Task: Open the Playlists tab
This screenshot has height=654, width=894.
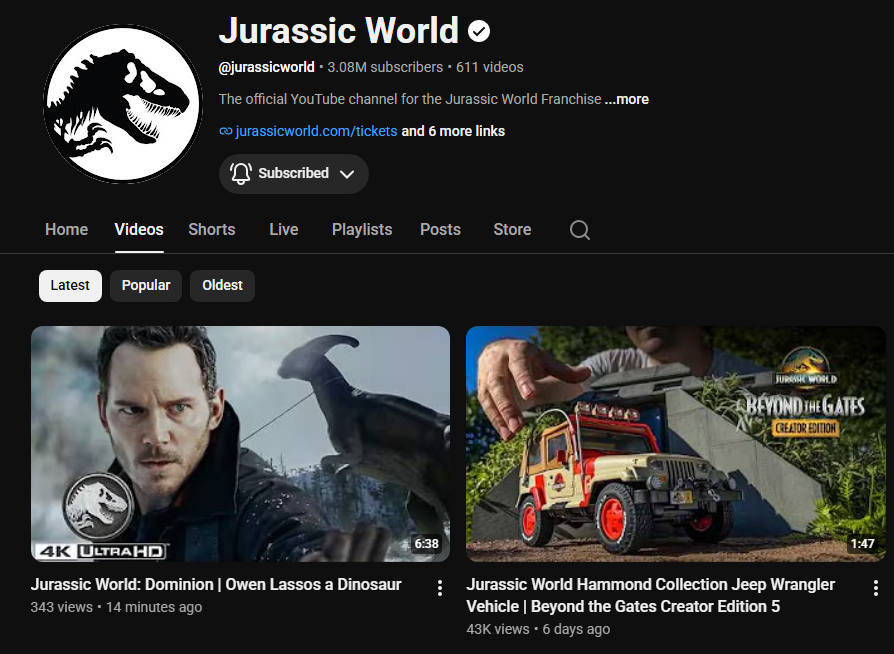Action: click(x=362, y=229)
